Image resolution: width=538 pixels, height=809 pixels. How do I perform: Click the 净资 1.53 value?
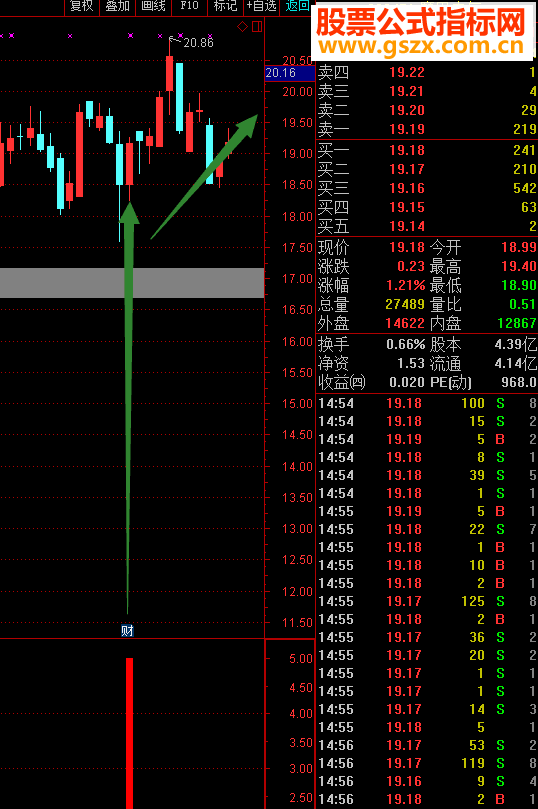(411, 363)
